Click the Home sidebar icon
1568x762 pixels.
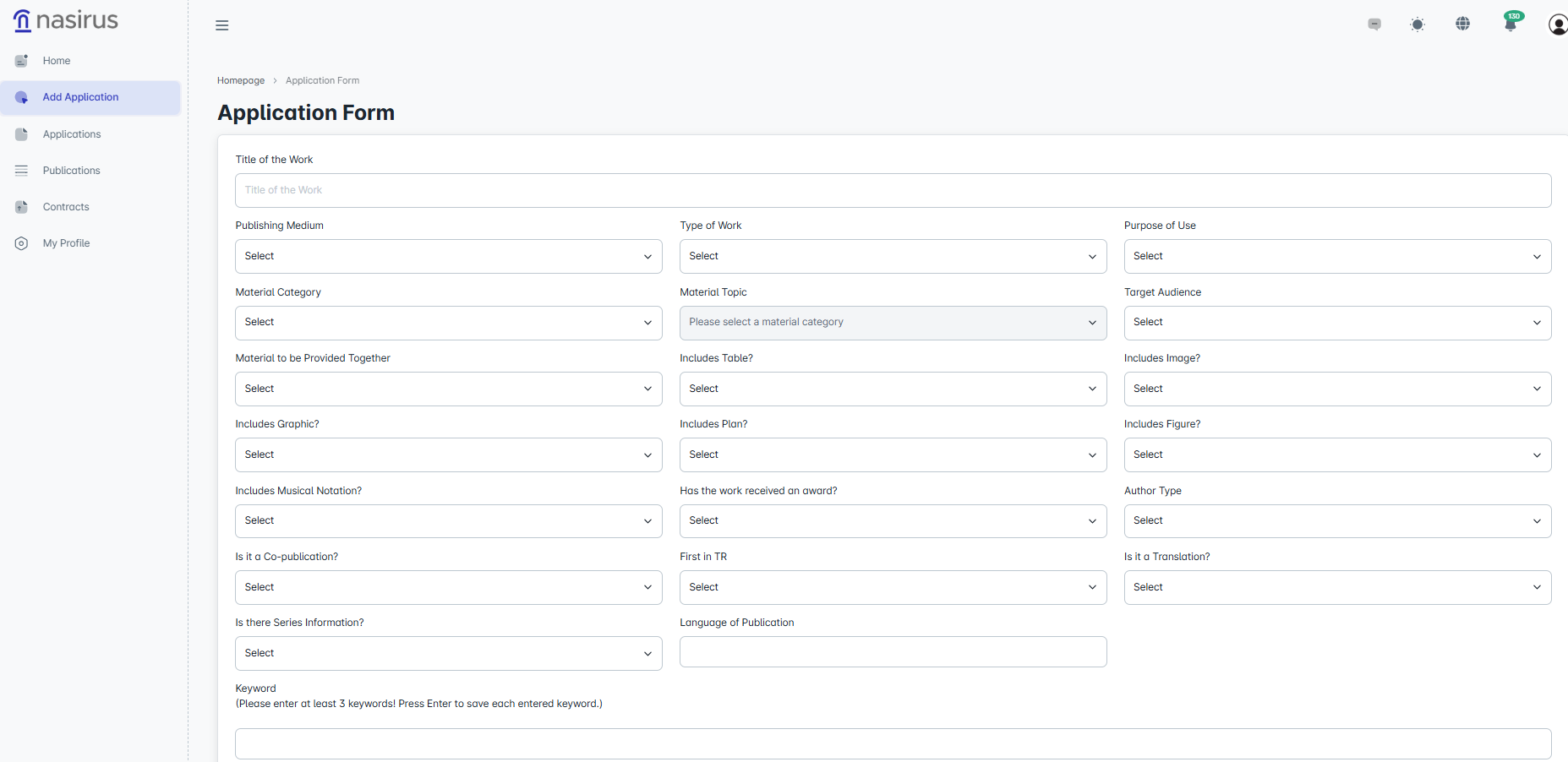tap(22, 61)
